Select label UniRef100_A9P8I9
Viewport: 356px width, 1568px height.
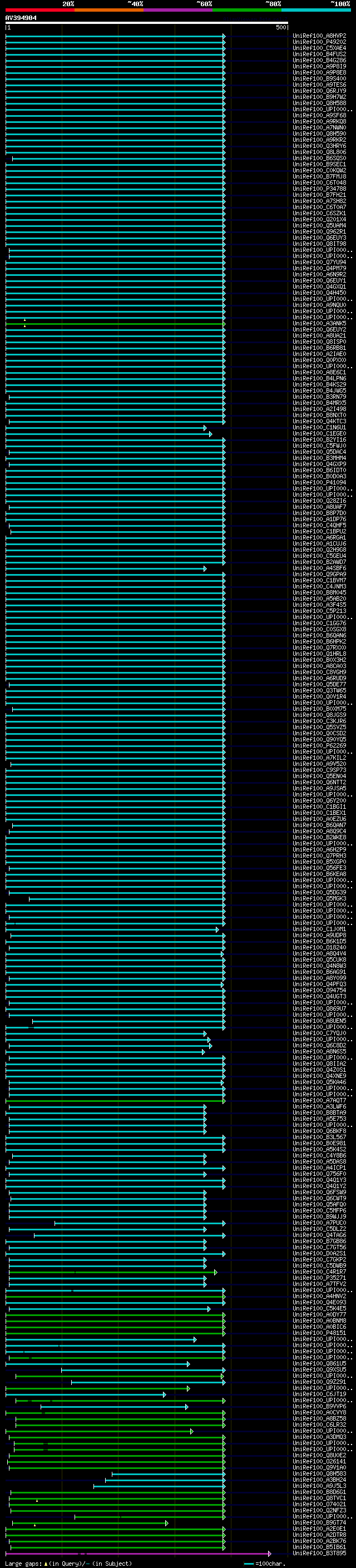click(x=319, y=66)
